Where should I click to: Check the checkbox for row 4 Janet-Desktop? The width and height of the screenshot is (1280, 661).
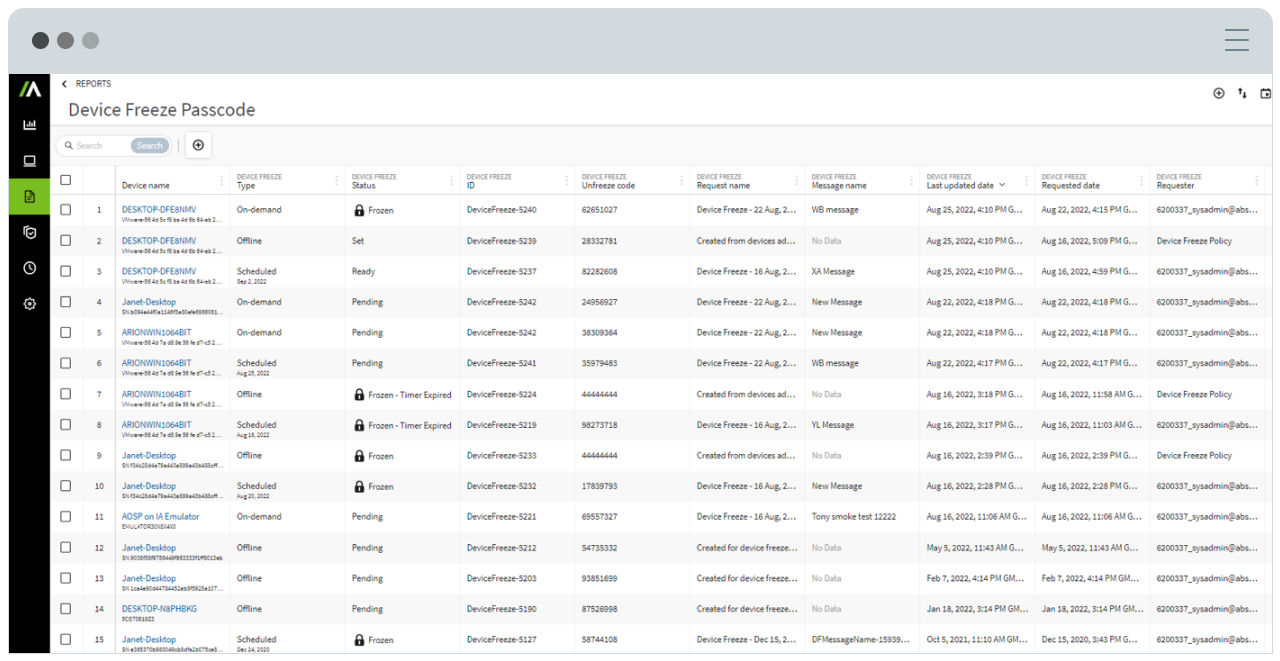66,302
